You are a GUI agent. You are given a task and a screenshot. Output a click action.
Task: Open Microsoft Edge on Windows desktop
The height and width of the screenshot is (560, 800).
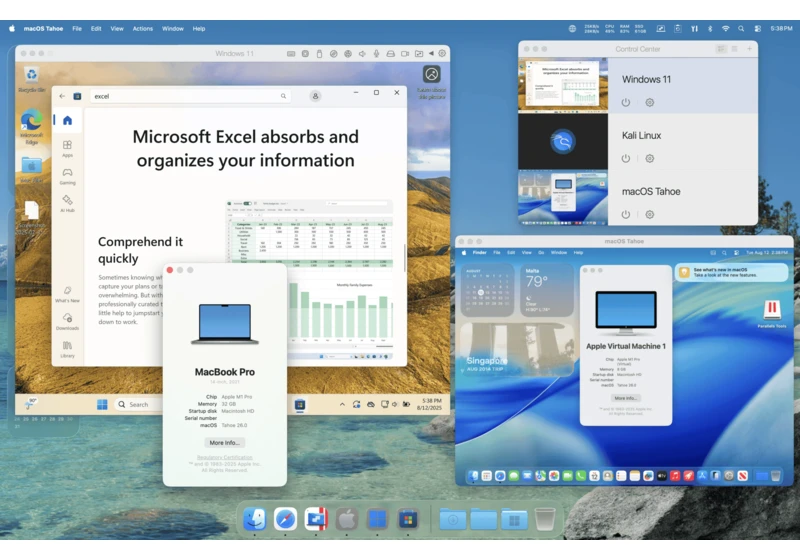pyautogui.click(x=32, y=126)
